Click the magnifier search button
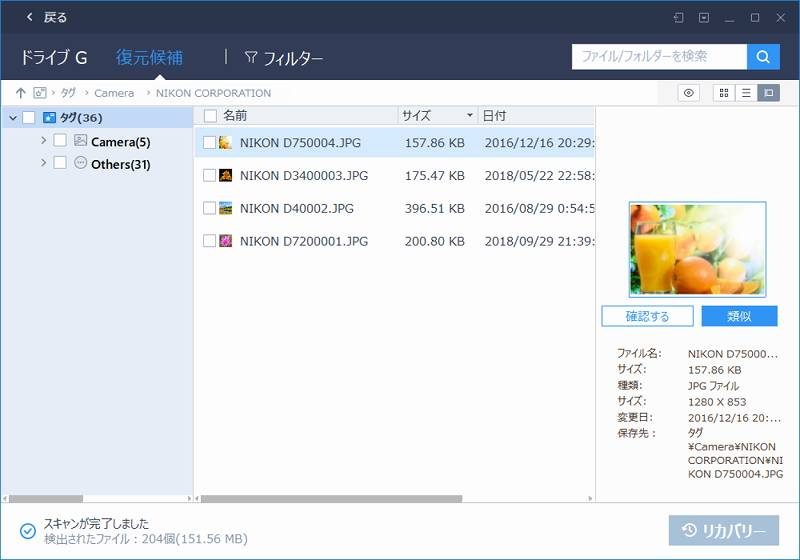This screenshot has height=560, width=800. pyautogui.click(x=763, y=57)
